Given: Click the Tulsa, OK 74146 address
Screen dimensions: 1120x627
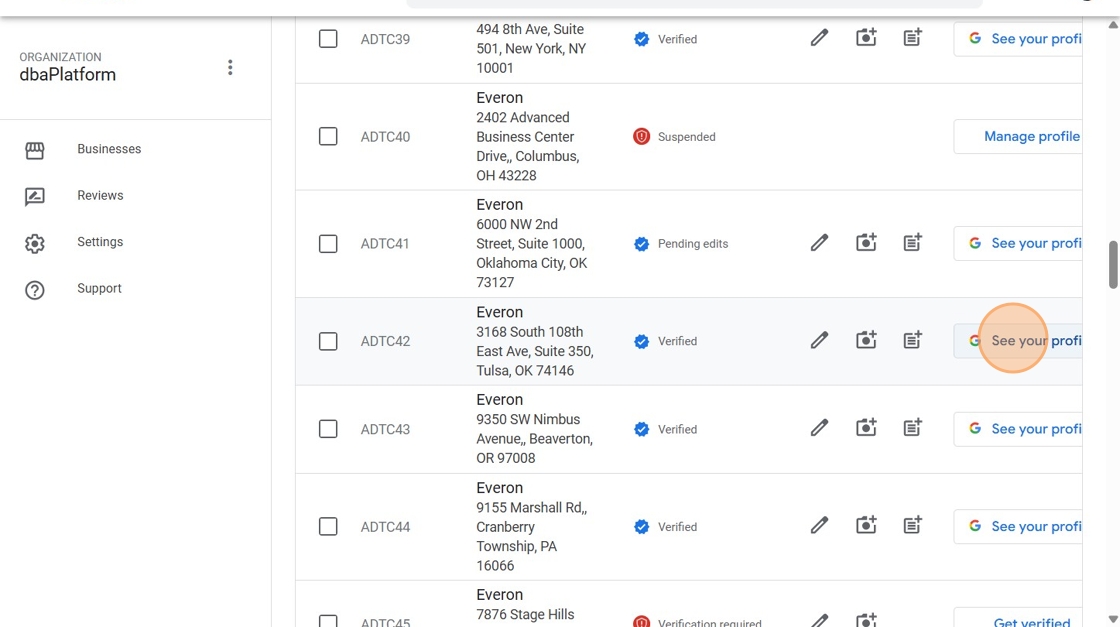Looking at the screenshot, I should 535,351.
